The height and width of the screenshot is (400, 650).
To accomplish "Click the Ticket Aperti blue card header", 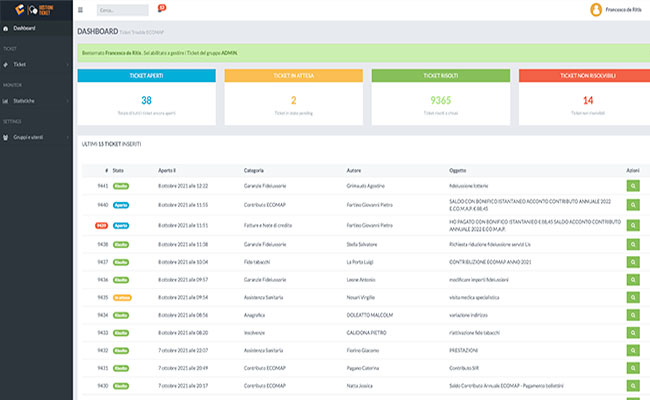I will tap(146, 75).
